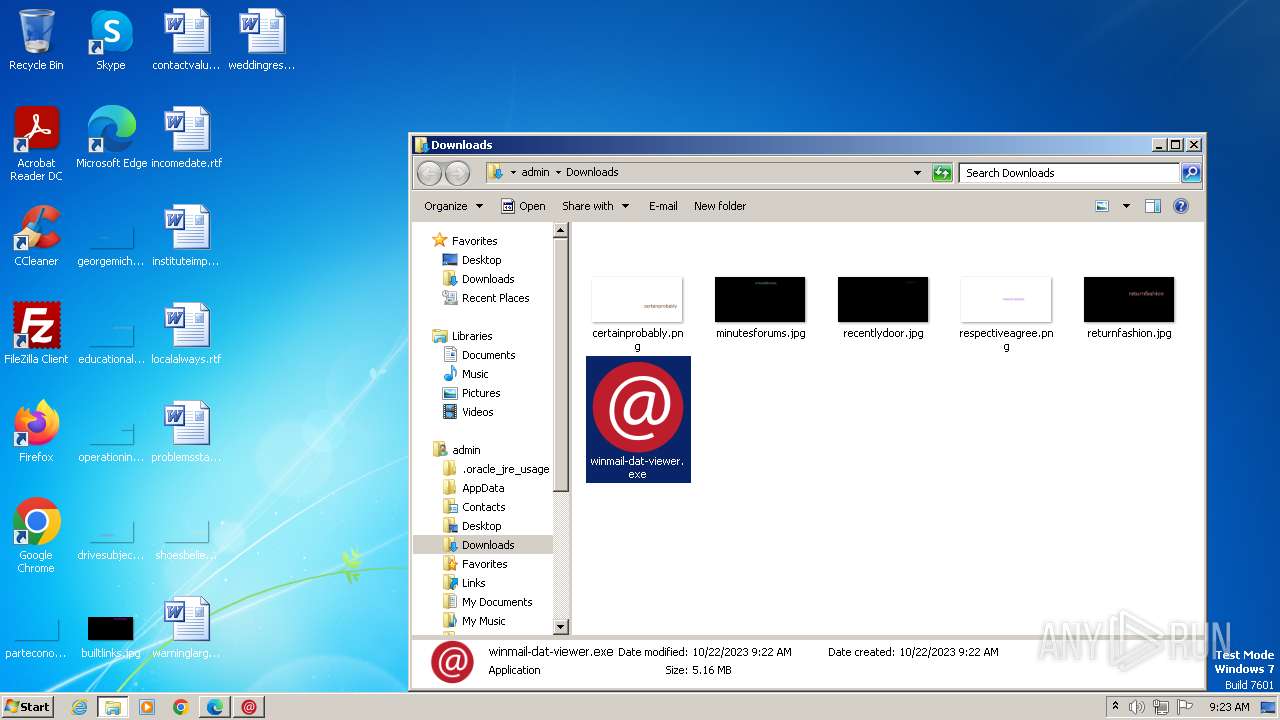Viewport: 1280px width, 720px height.
Task: Open the Pictures library
Action: pyautogui.click(x=481, y=393)
